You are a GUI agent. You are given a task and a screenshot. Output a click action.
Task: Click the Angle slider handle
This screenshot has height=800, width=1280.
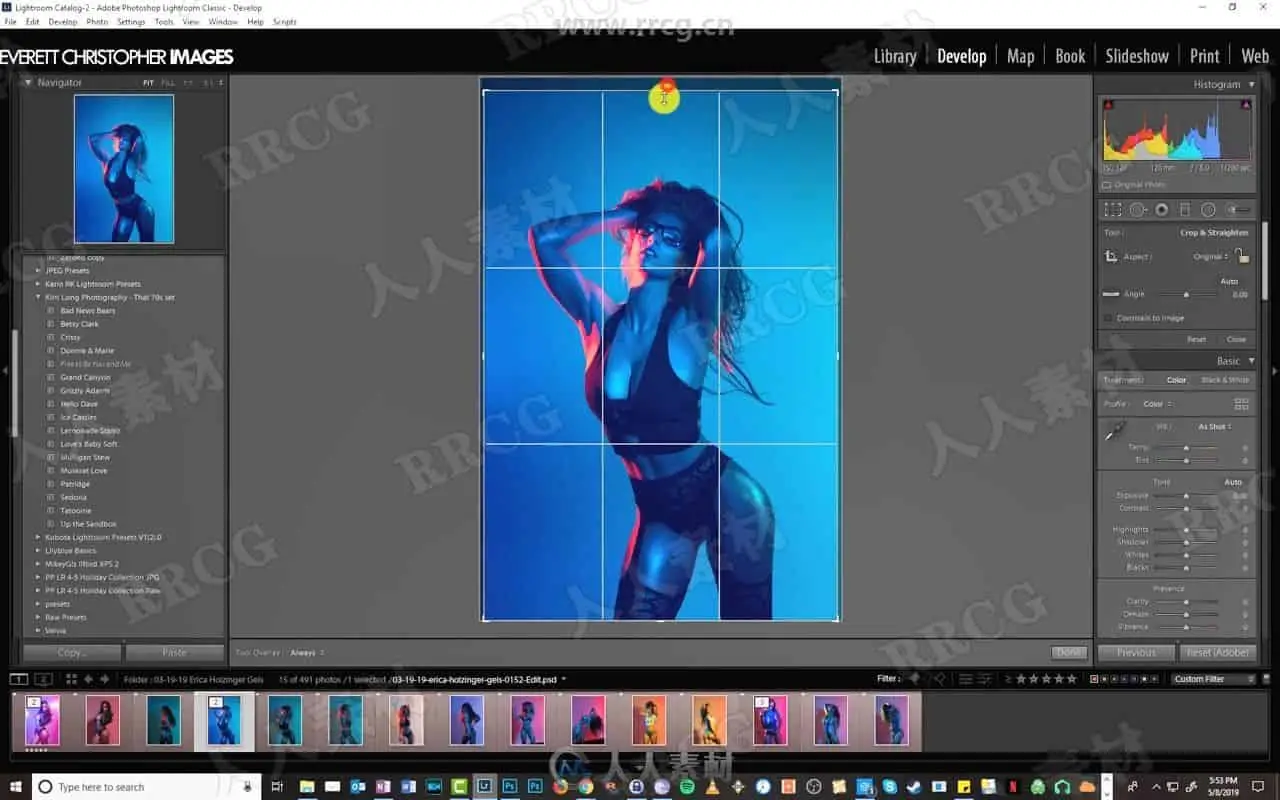pyautogui.click(x=1186, y=295)
